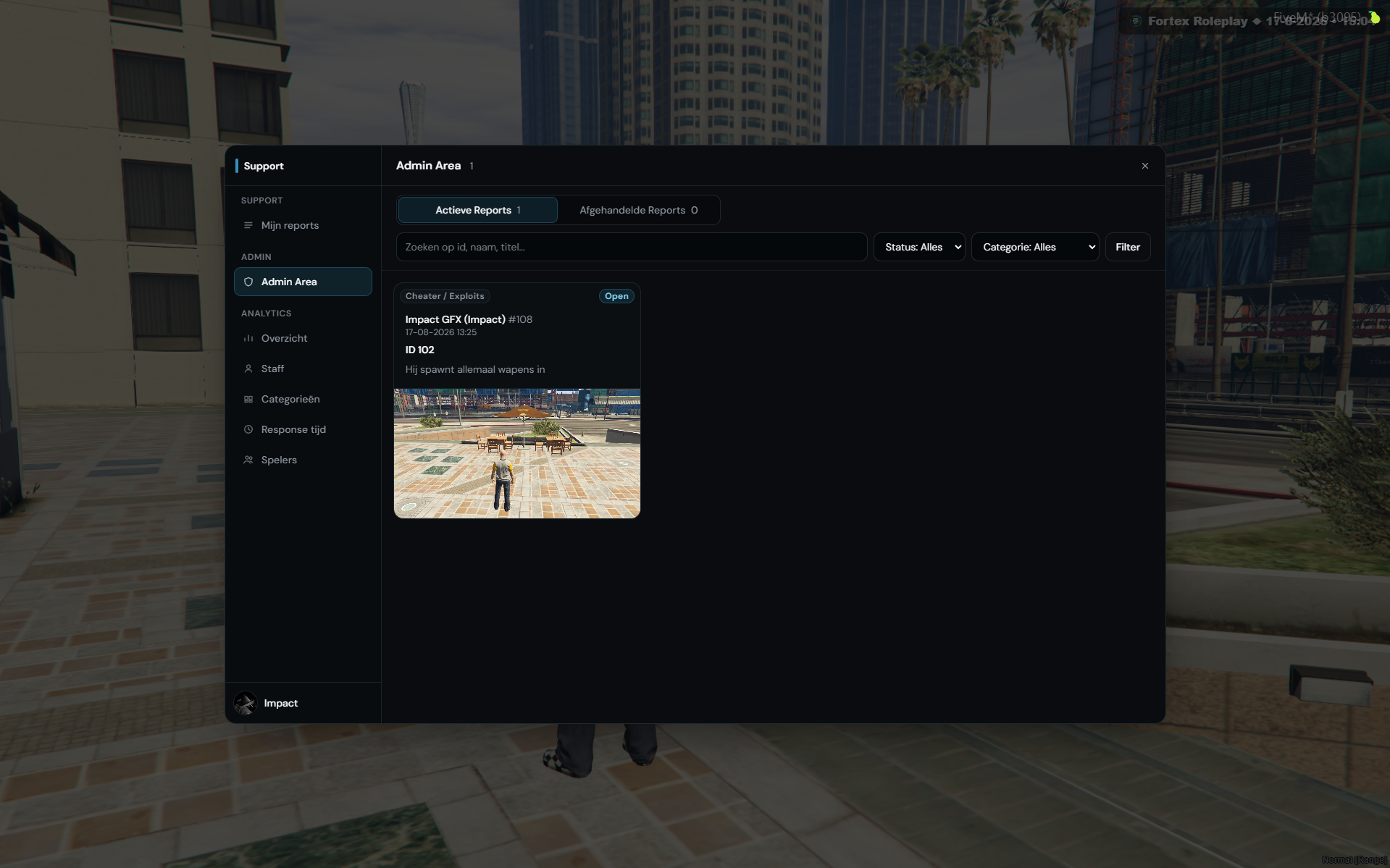Click the Impact profile avatar
The height and width of the screenshot is (868, 1390).
click(246, 703)
